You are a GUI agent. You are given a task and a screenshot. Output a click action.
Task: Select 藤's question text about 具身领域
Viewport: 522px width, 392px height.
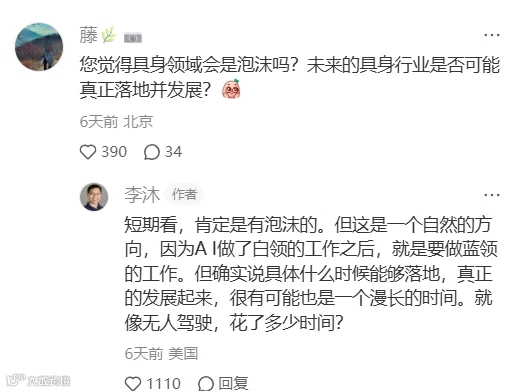click(x=290, y=77)
